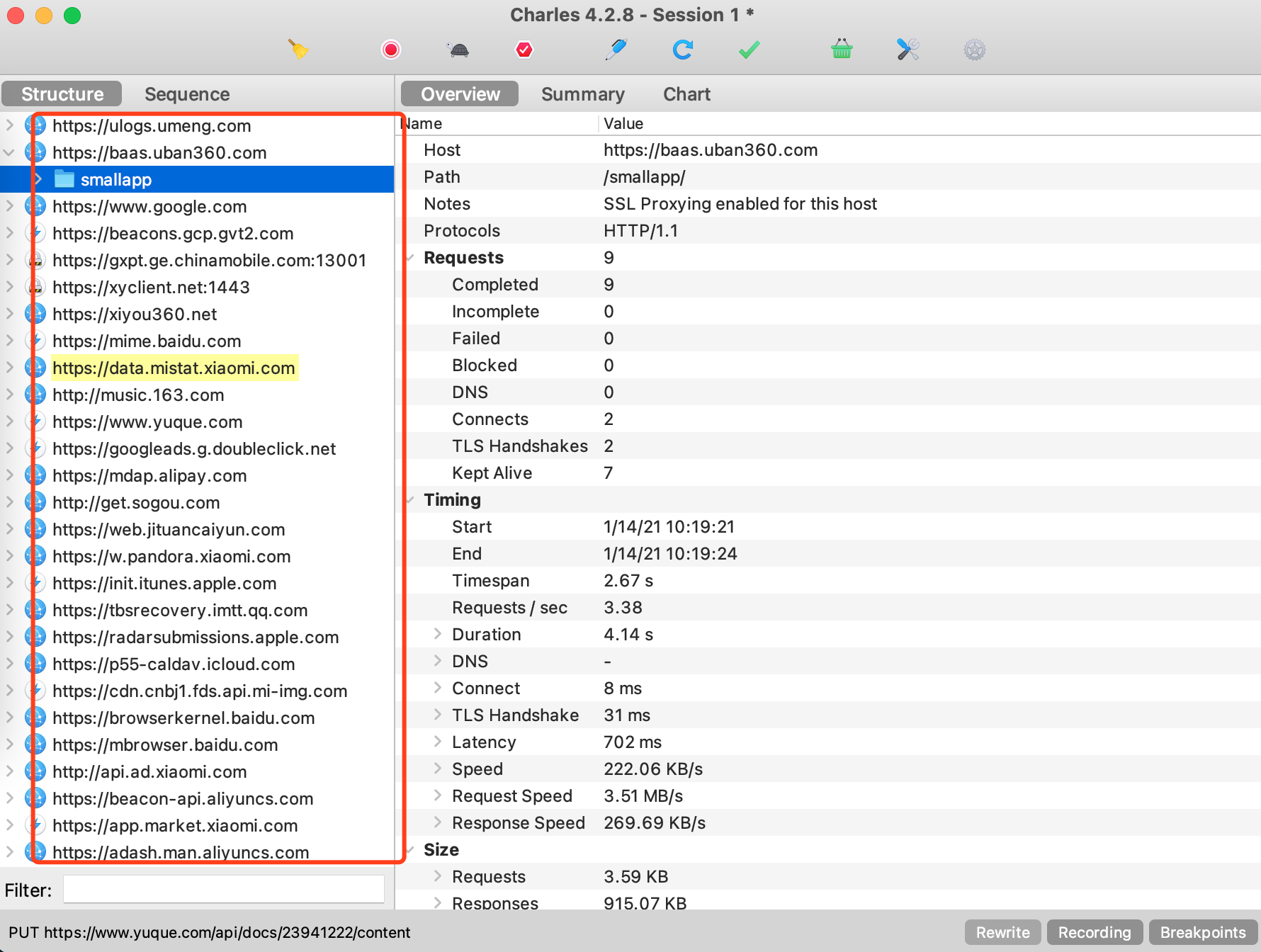Viewport: 1261px width, 952px height.
Task: Click lightning icon of init.itunes.apple.com
Action: (x=35, y=583)
